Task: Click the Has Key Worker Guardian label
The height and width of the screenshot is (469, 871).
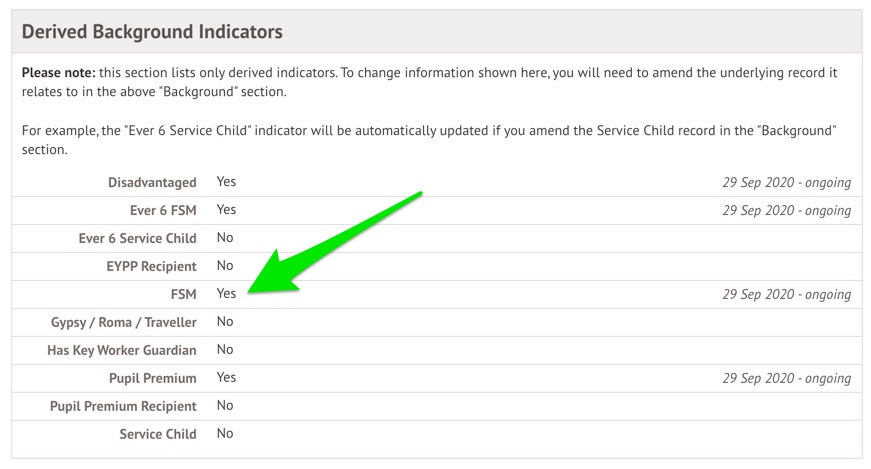Action: coord(121,350)
